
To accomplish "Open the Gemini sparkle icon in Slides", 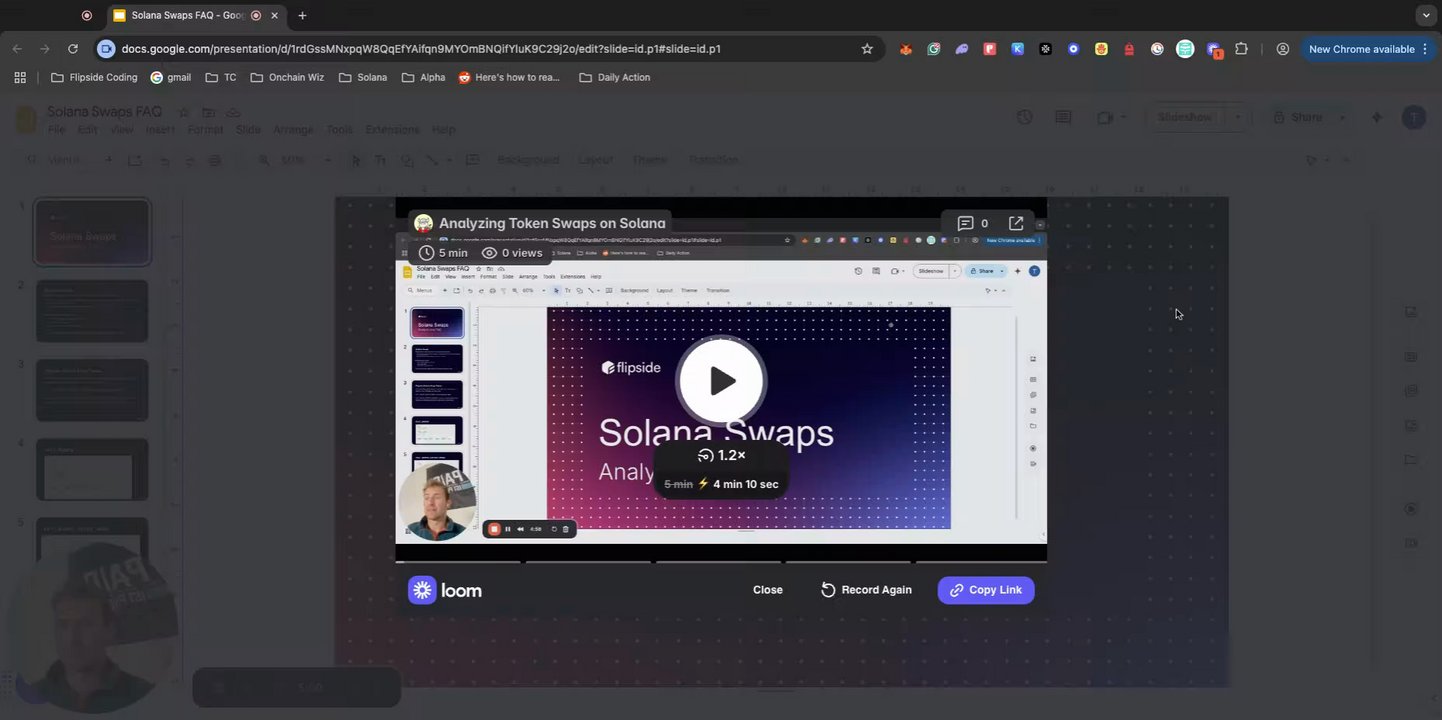I will [x=1377, y=117].
